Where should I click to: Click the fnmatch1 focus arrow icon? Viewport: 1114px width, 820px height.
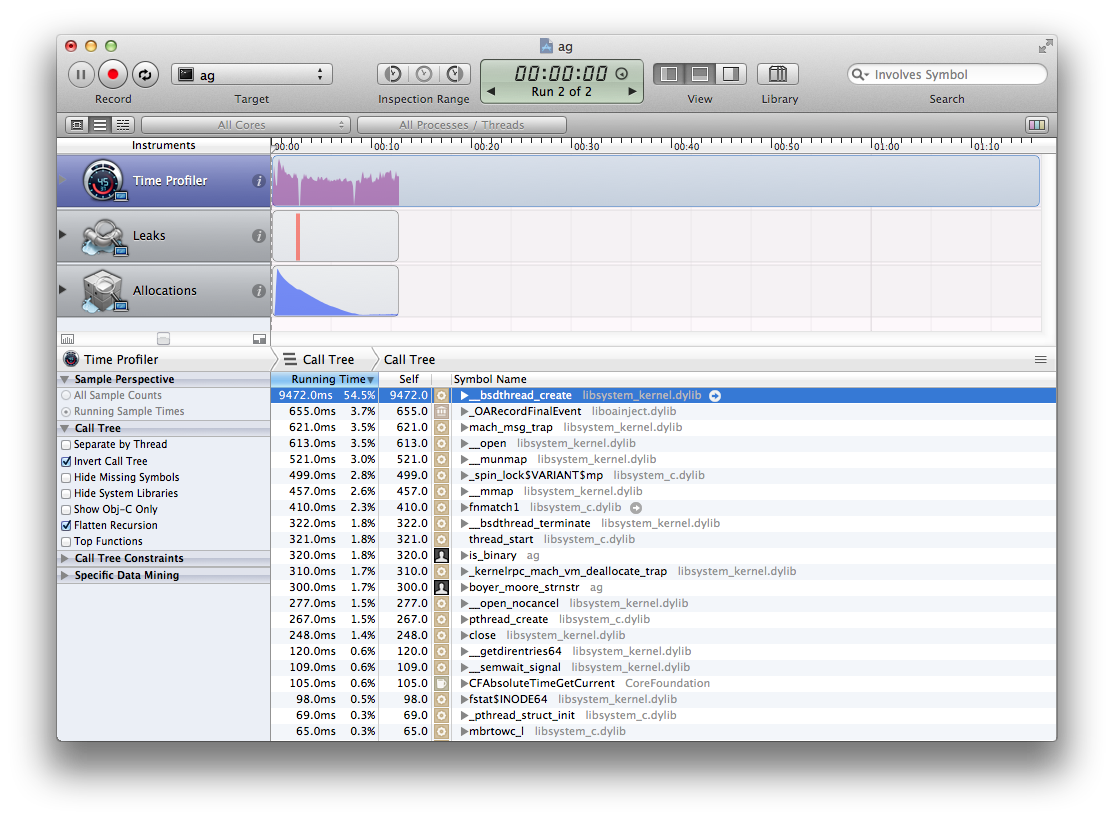coord(636,507)
